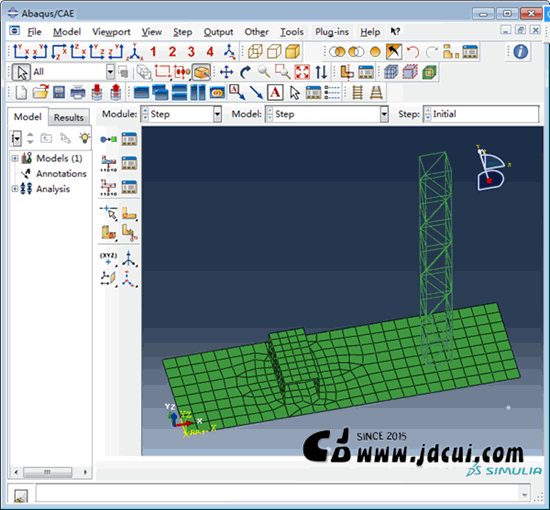Image resolution: width=550 pixels, height=510 pixels.
Task: Click the model tree scroll right arrow
Action: pos(85,472)
